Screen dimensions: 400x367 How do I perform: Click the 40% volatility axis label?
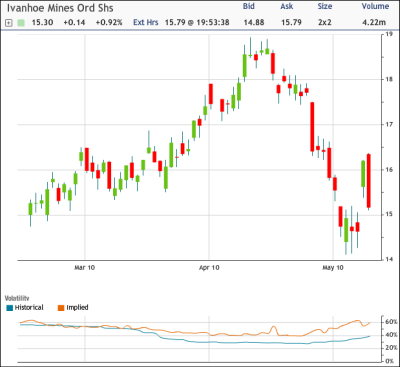click(x=391, y=335)
